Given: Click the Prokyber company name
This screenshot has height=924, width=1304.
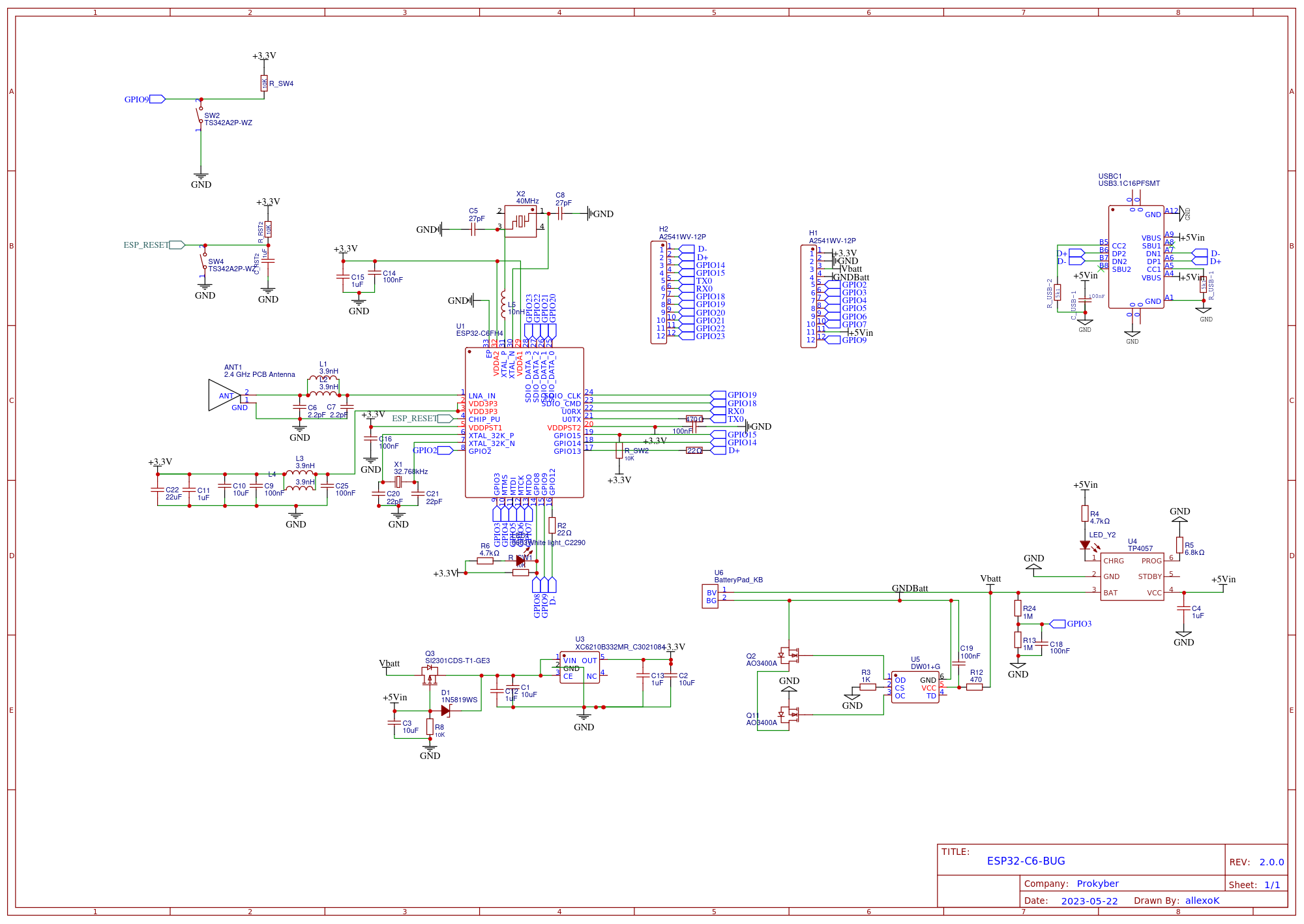Looking at the screenshot, I should [x=1097, y=884].
